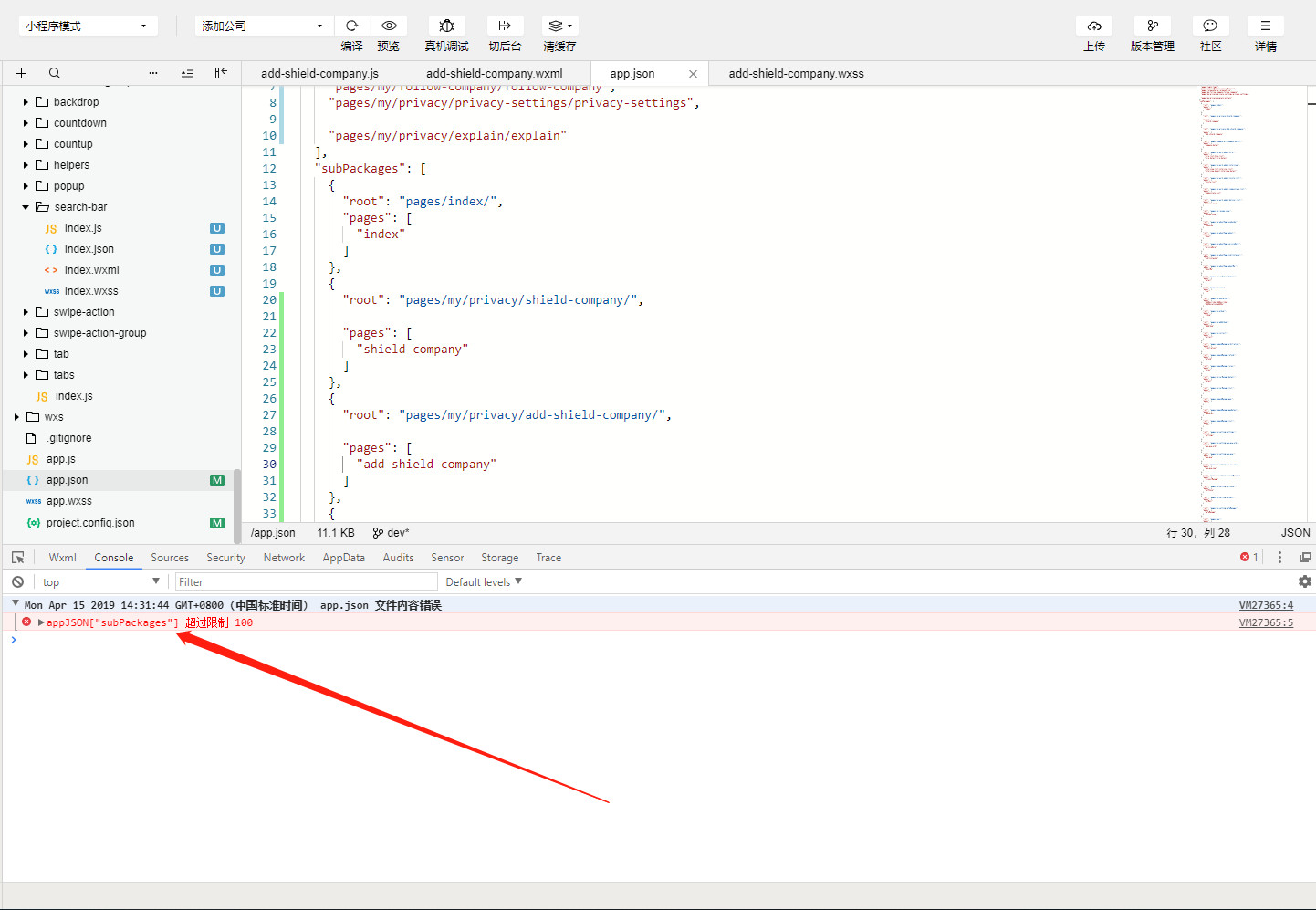Collapse the app.json error log group
This screenshot has width=1316, height=910.
16,604
